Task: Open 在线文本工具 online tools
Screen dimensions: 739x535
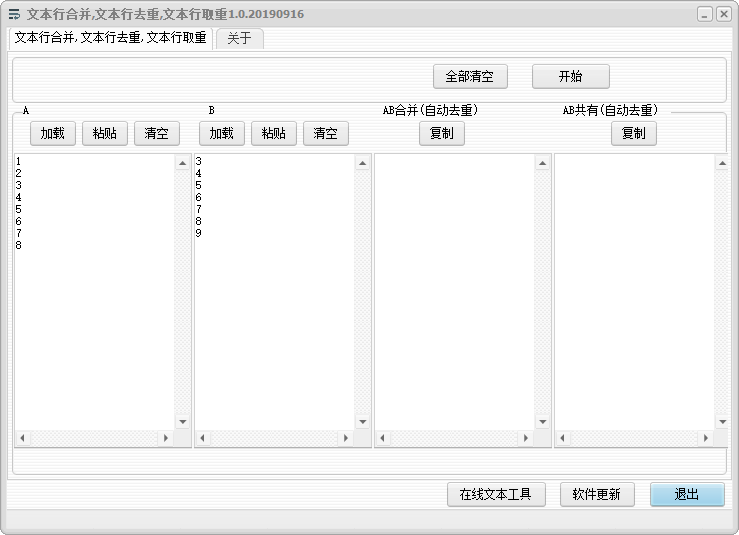Action: point(495,494)
